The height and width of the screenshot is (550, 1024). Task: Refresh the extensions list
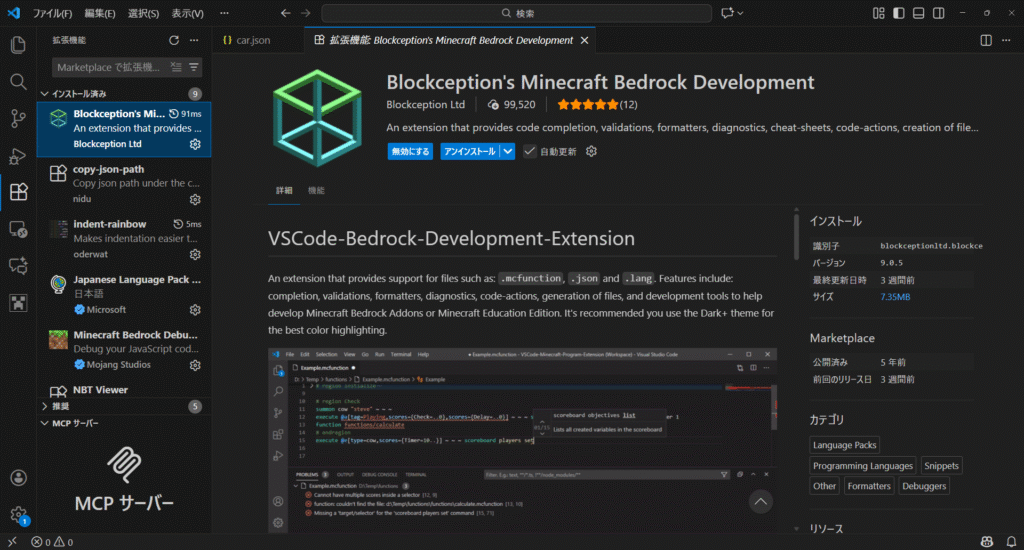point(174,40)
